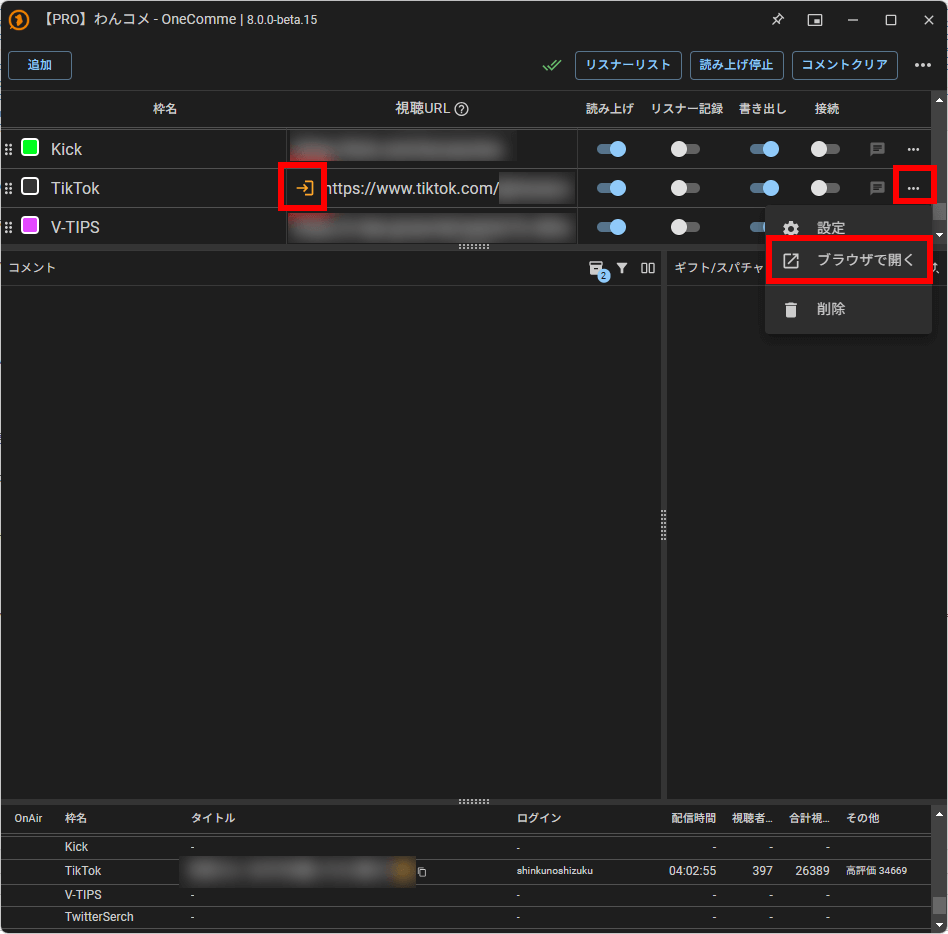Click the 追加 button
The width and height of the screenshot is (948, 934).
[40, 65]
